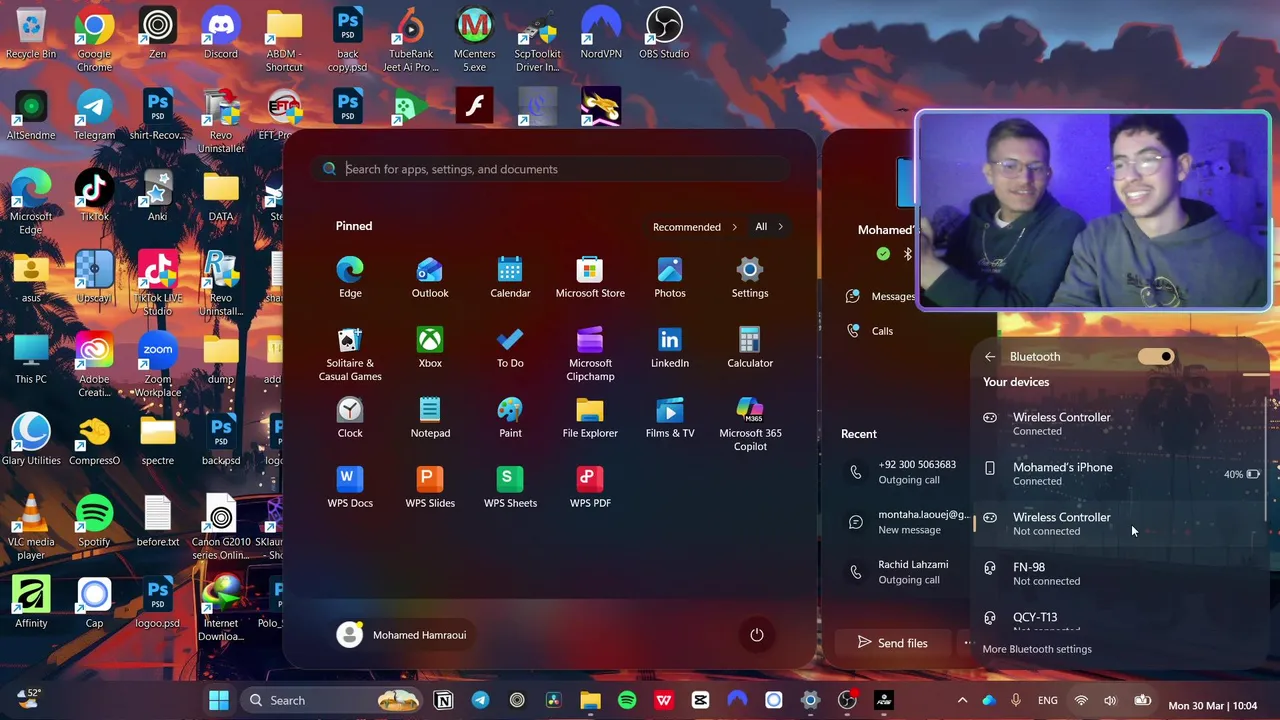This screenshot has width=1280, height=720.
Task: Open Recycle Bin desktop icon
Action: click(31, 33)
